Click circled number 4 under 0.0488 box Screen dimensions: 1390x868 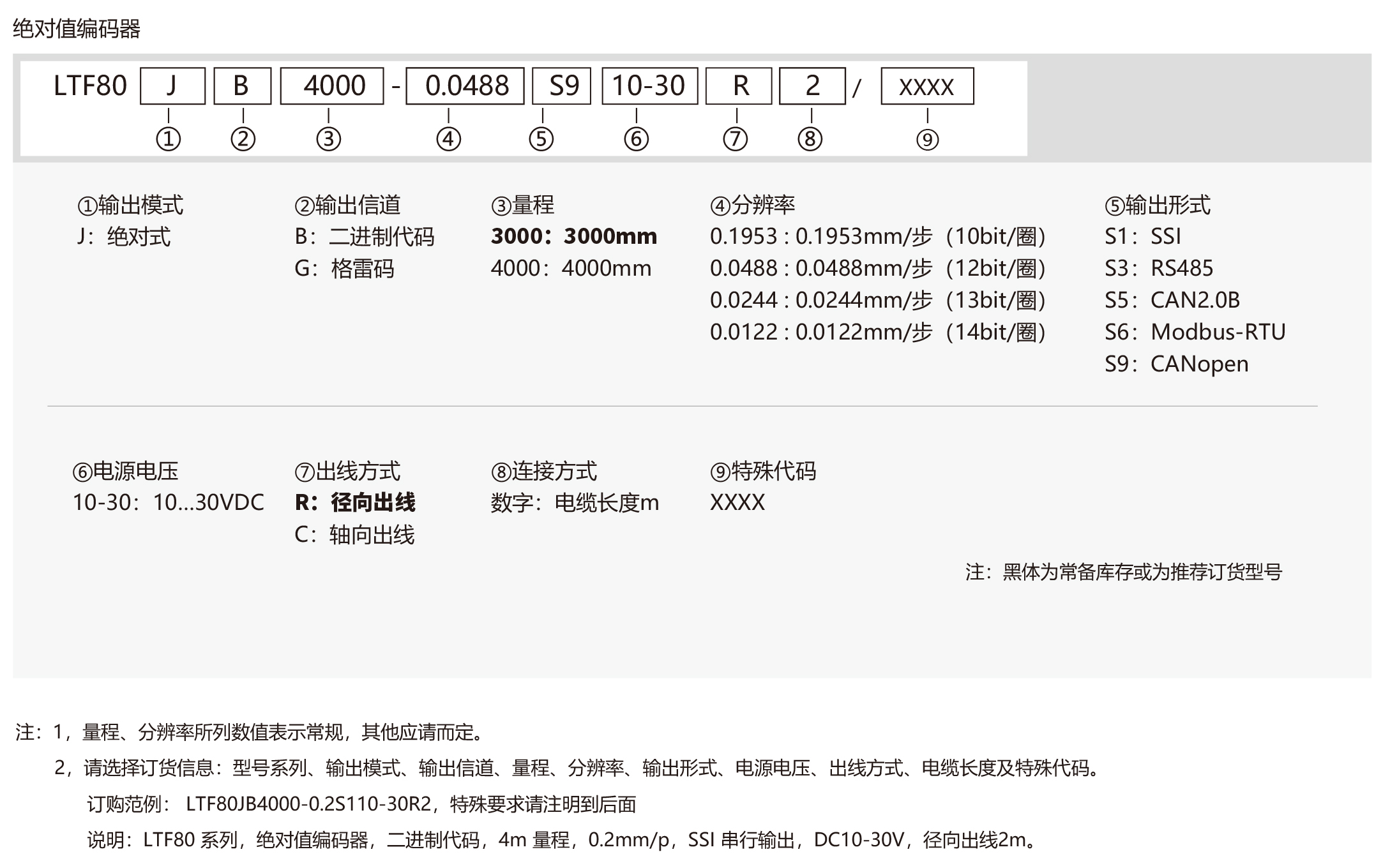(x=449, y=139)
